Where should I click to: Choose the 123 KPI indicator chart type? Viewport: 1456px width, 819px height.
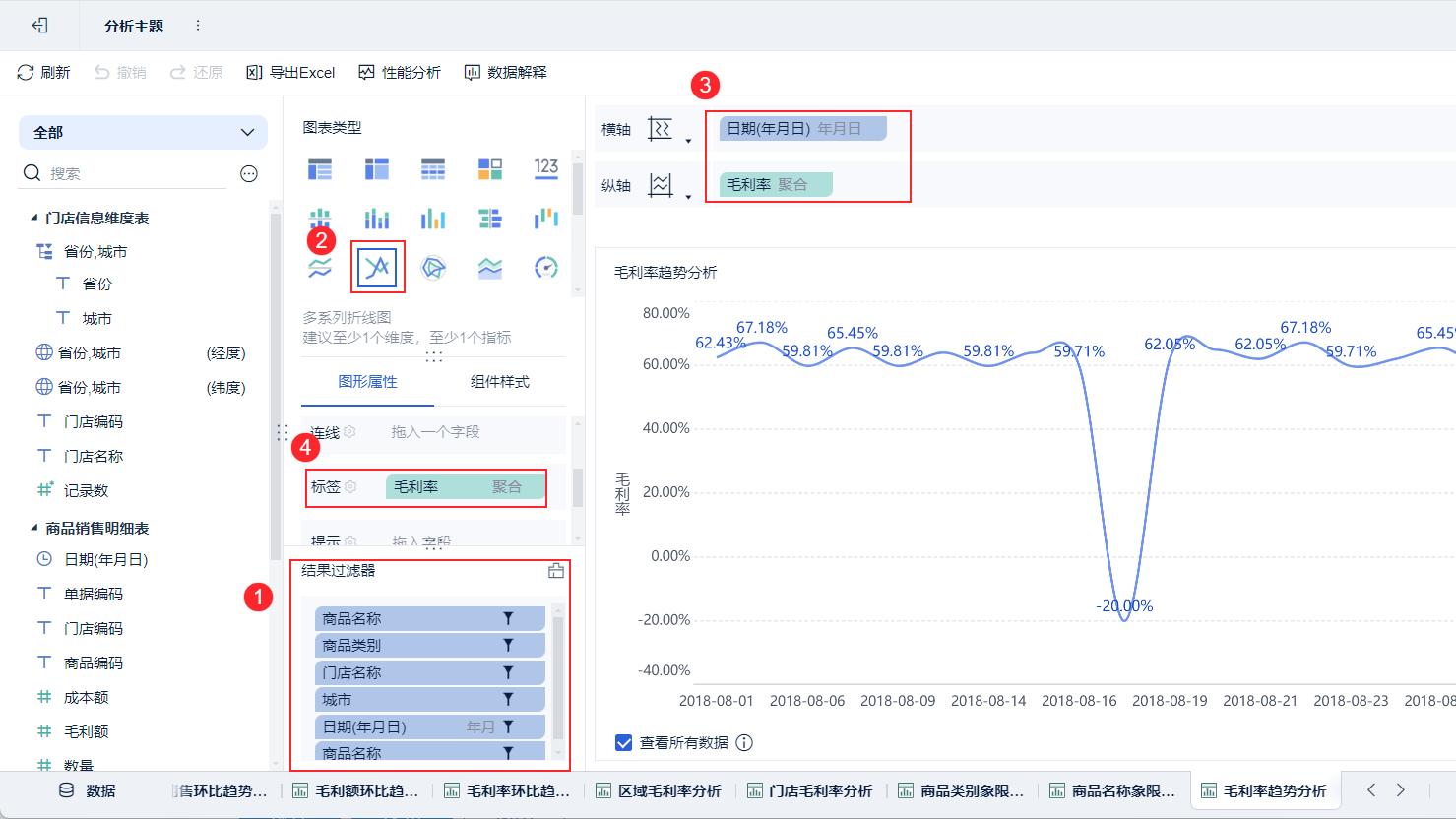point(546,169)
